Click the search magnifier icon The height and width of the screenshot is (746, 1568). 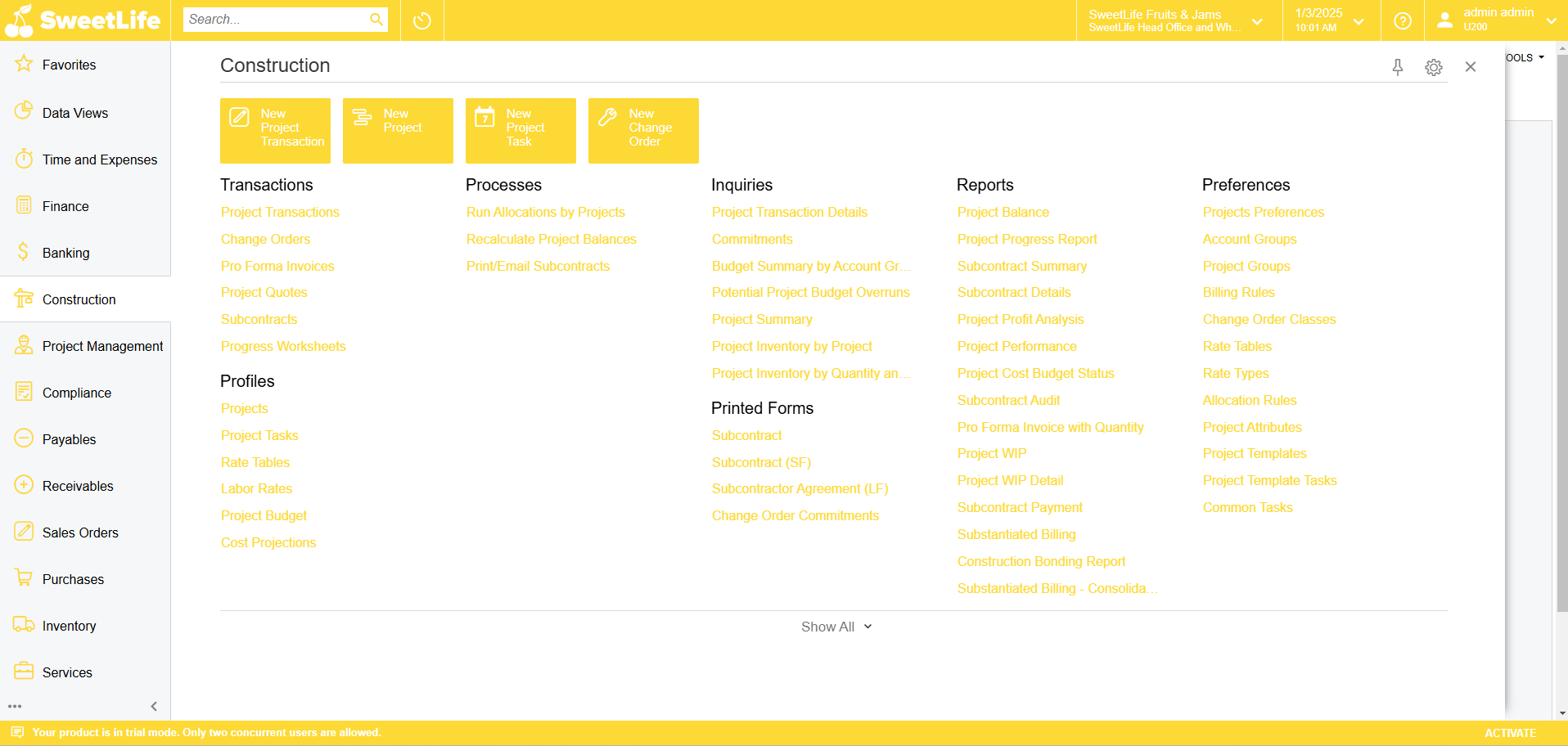tap(376, 20)
